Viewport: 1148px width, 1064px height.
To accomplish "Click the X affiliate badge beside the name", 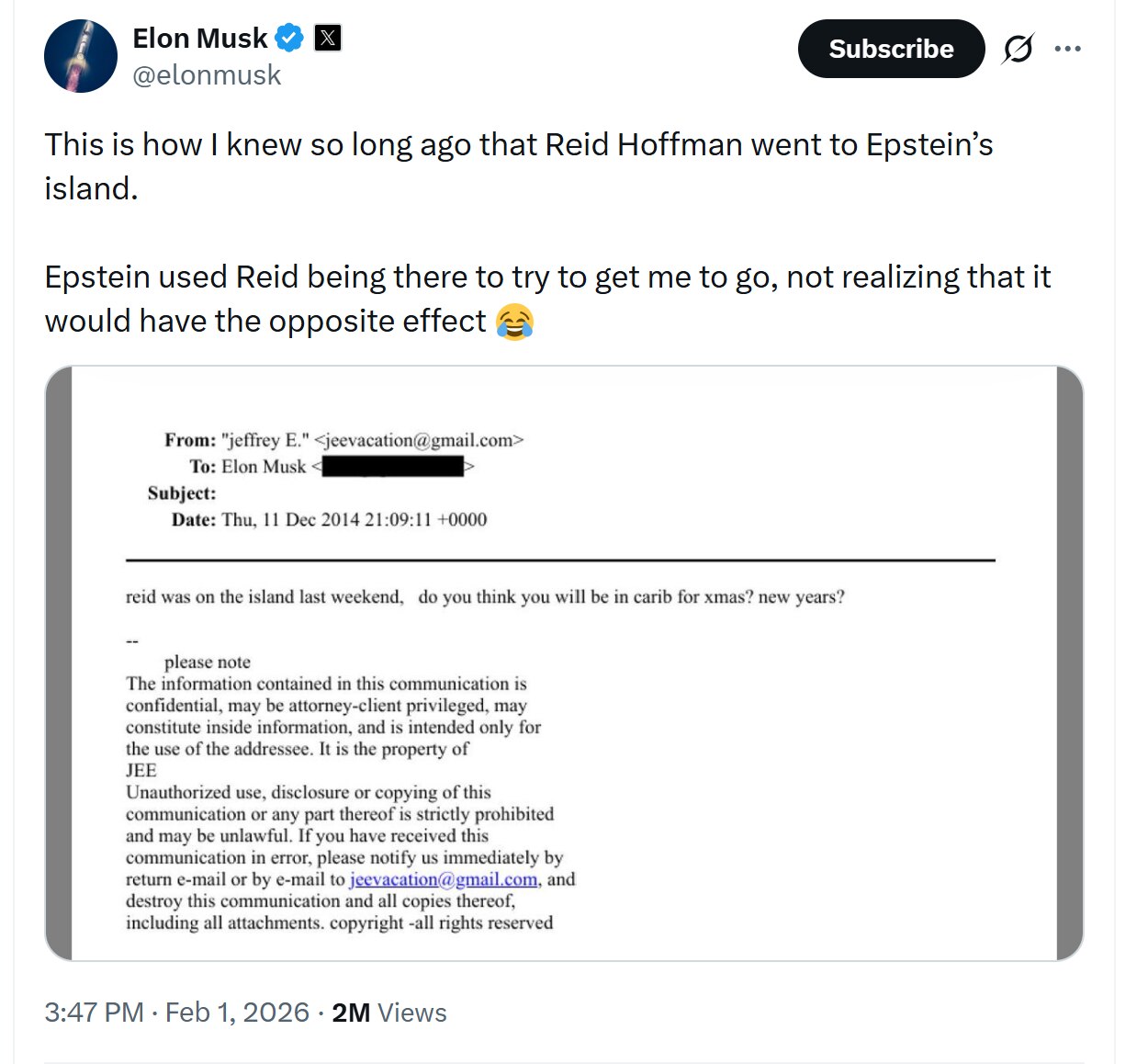I will click(328, 38).
